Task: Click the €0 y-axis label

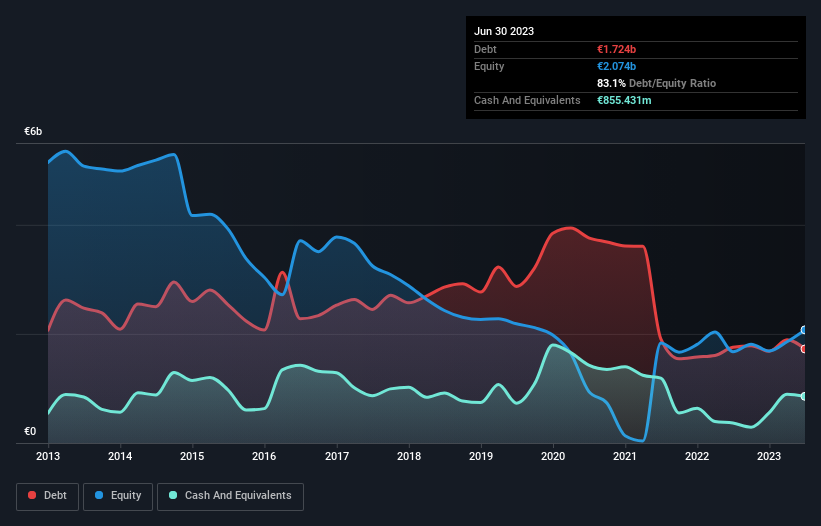Action: pos(30,431)
